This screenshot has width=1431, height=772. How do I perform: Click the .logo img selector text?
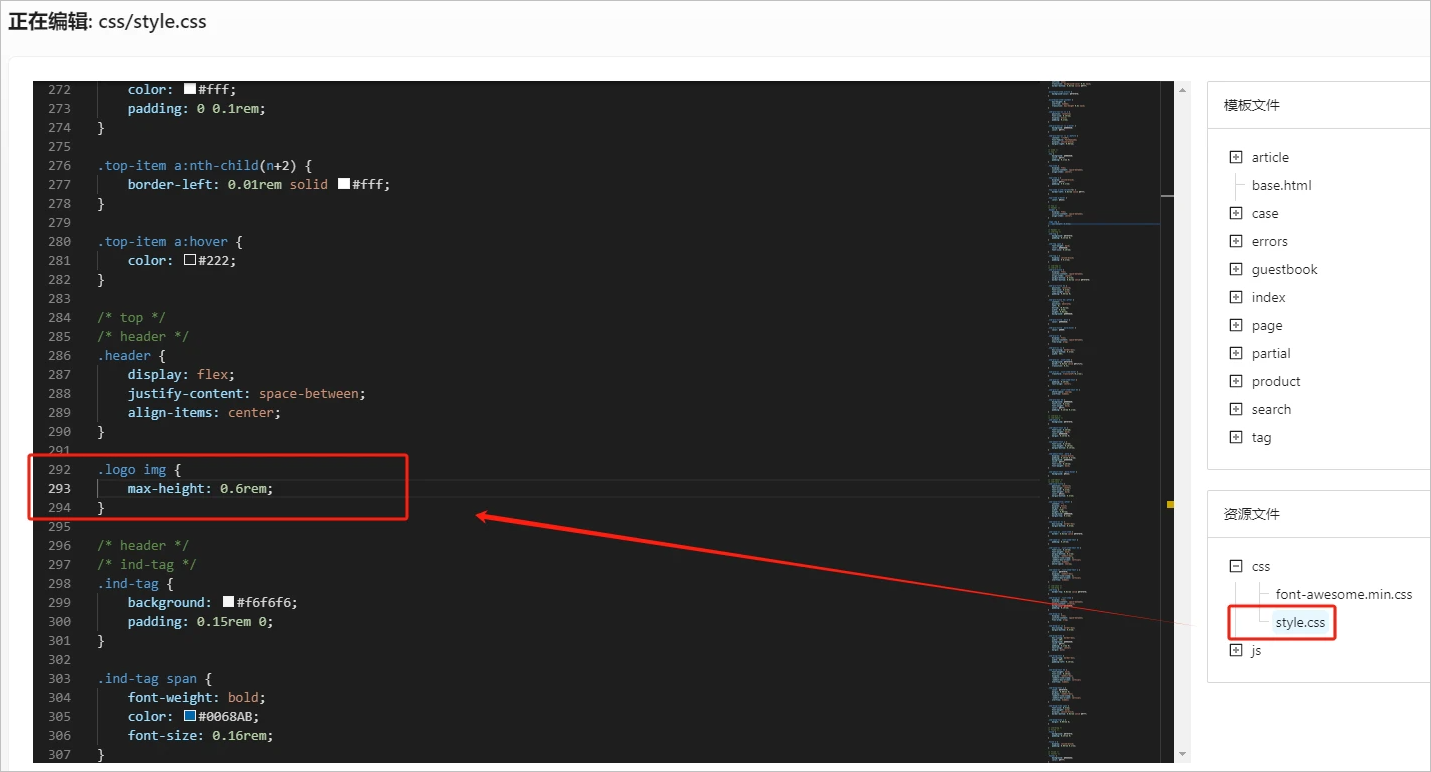click(x=131, y=469)
